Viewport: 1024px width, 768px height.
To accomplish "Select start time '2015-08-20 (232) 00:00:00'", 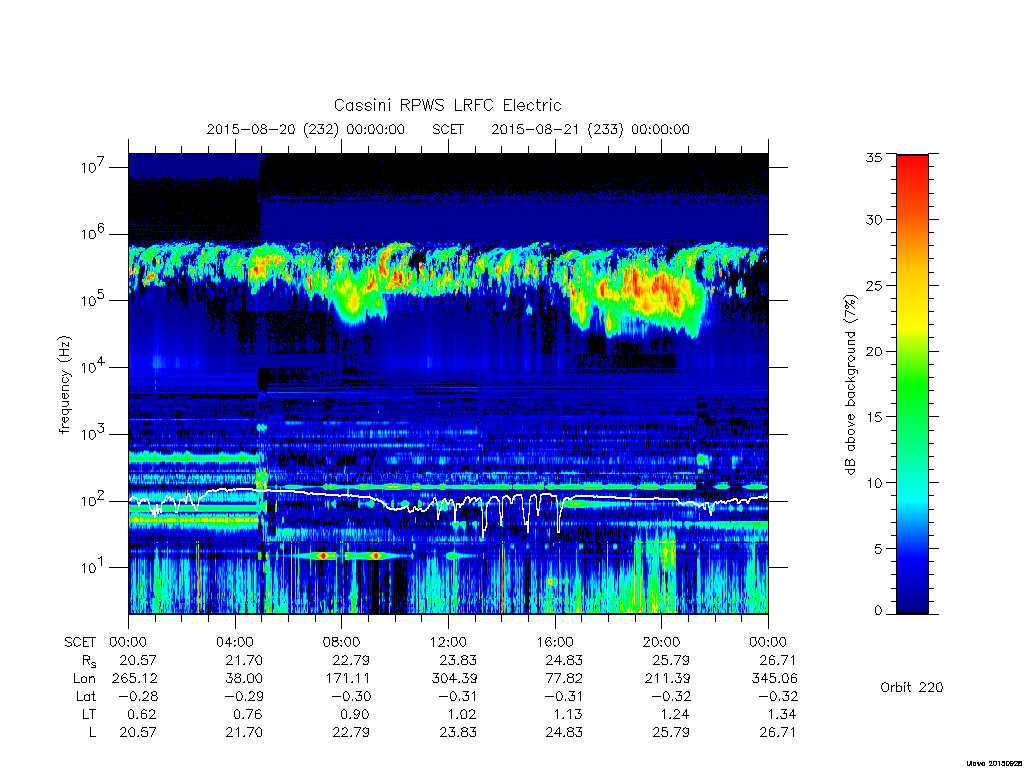I will point(306,129).
